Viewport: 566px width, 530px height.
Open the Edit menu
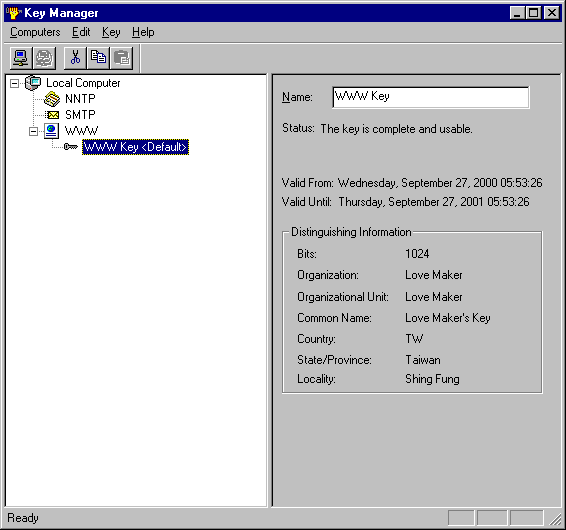point(81,32)
